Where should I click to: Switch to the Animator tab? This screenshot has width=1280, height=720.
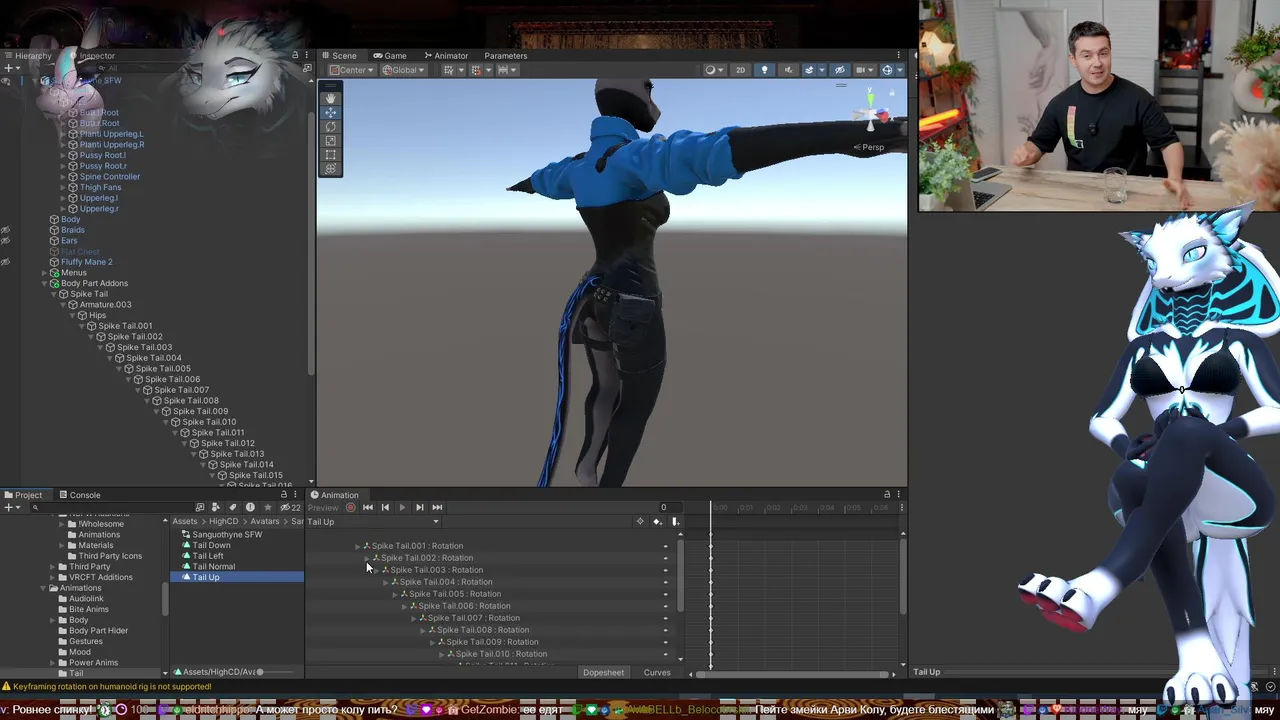coord(445,56)
